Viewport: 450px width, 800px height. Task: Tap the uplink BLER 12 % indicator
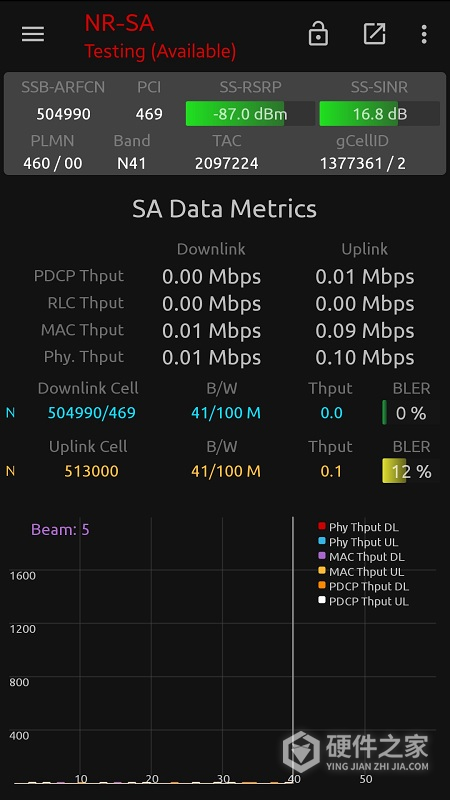(411, 471)
